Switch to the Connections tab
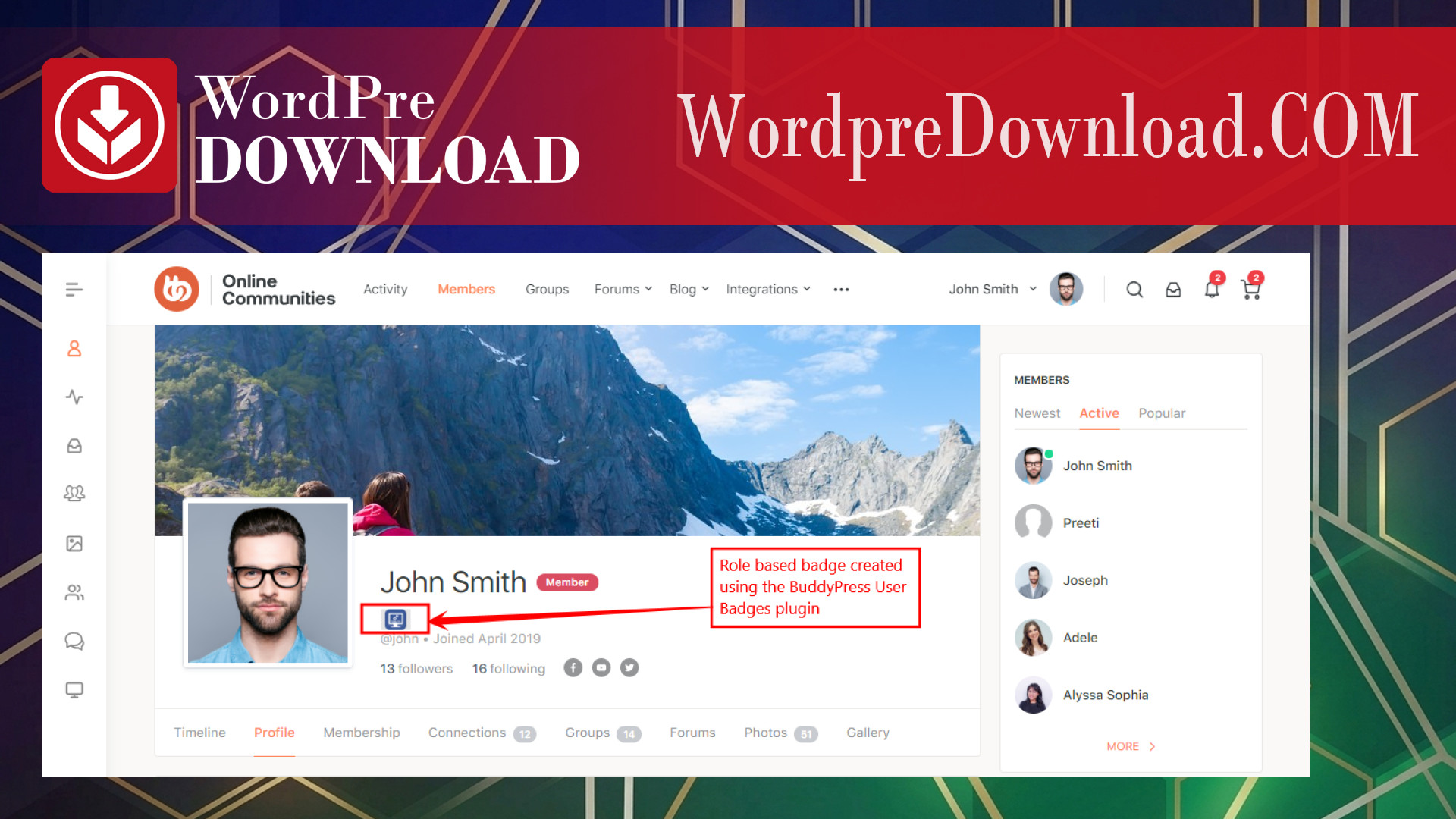 (x=482, y=733)
